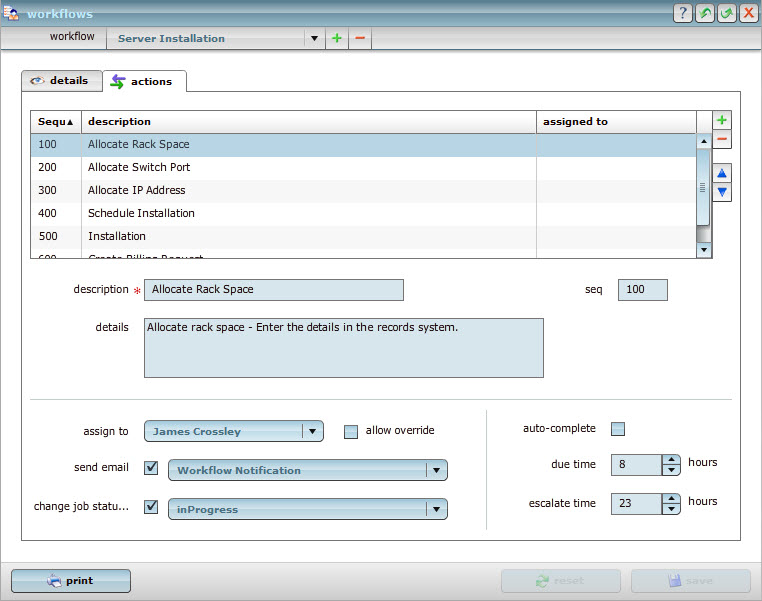Add new action row with plus icon
This screenshot has width=762, height=601.
tap(722, 120)
